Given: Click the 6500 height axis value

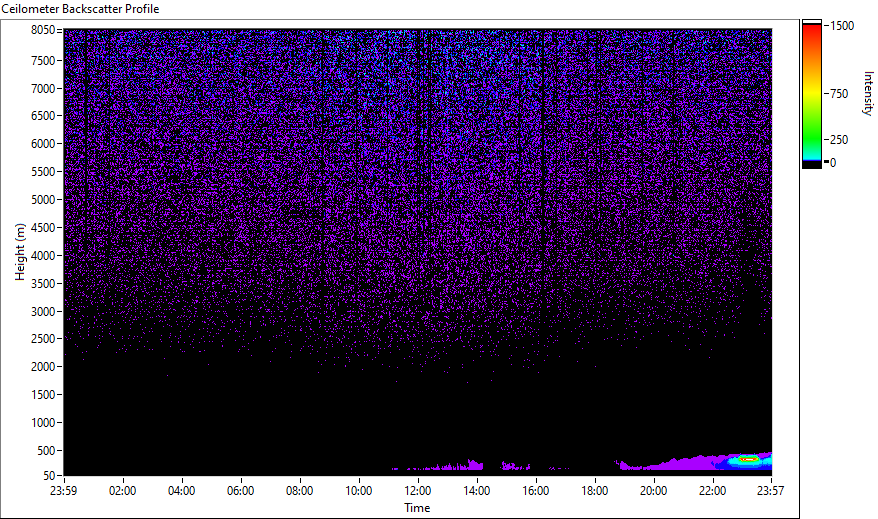Looking at the screenshot, I should [43, 116].
